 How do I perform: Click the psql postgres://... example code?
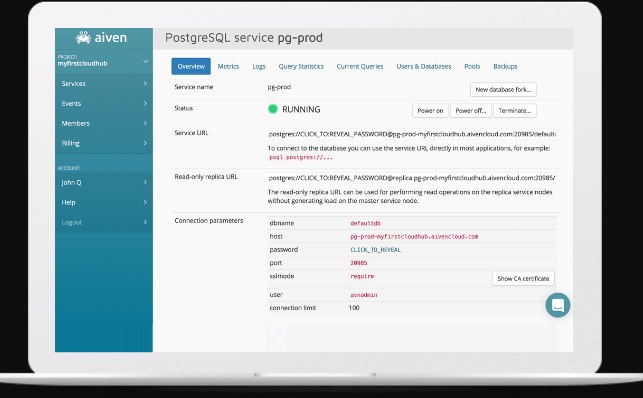tap(301, 157)
